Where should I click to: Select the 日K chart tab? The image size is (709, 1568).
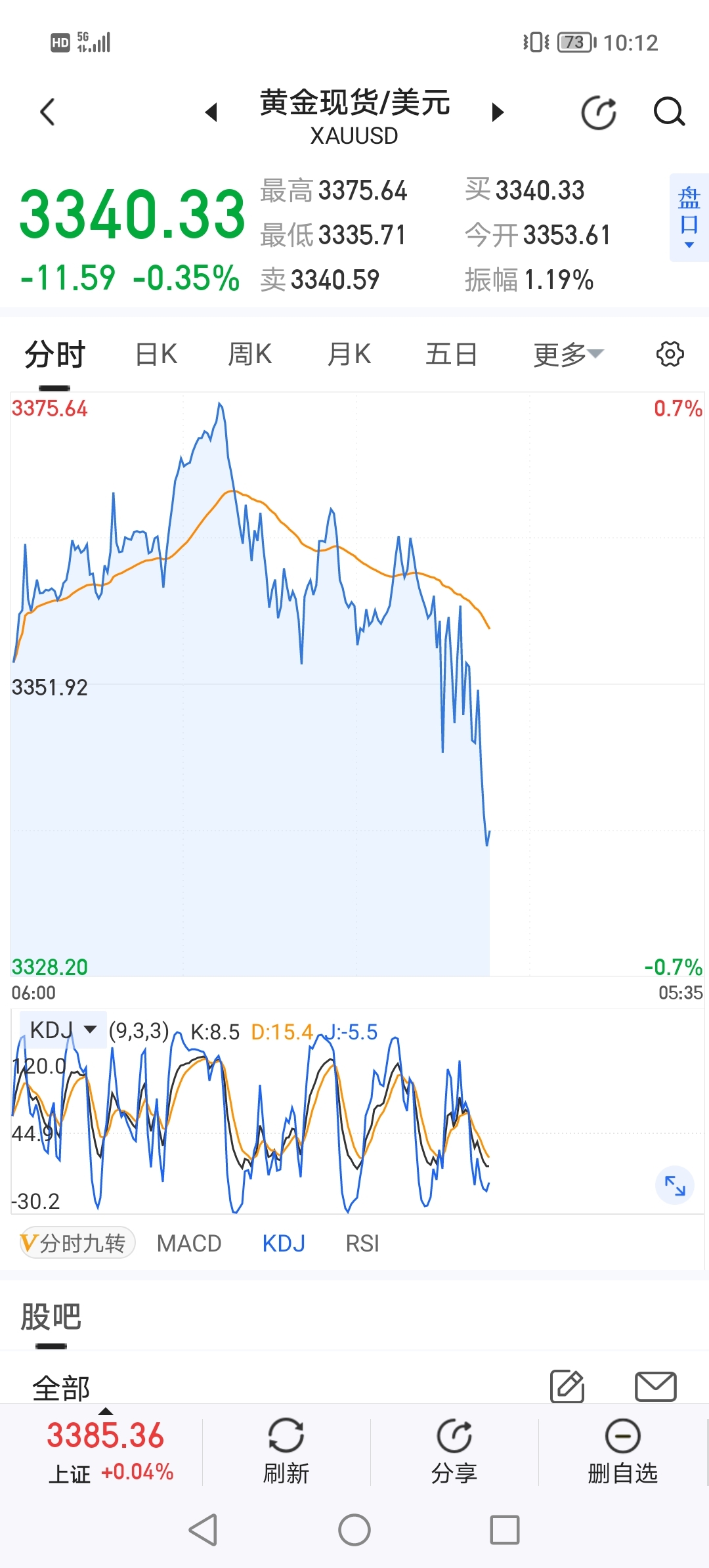tap(156, 354)
